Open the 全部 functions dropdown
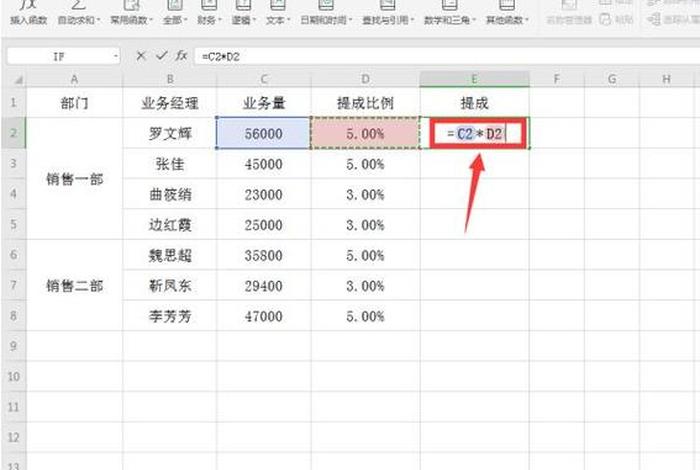Viewport: 700px width, 470px height. (175, 13)
